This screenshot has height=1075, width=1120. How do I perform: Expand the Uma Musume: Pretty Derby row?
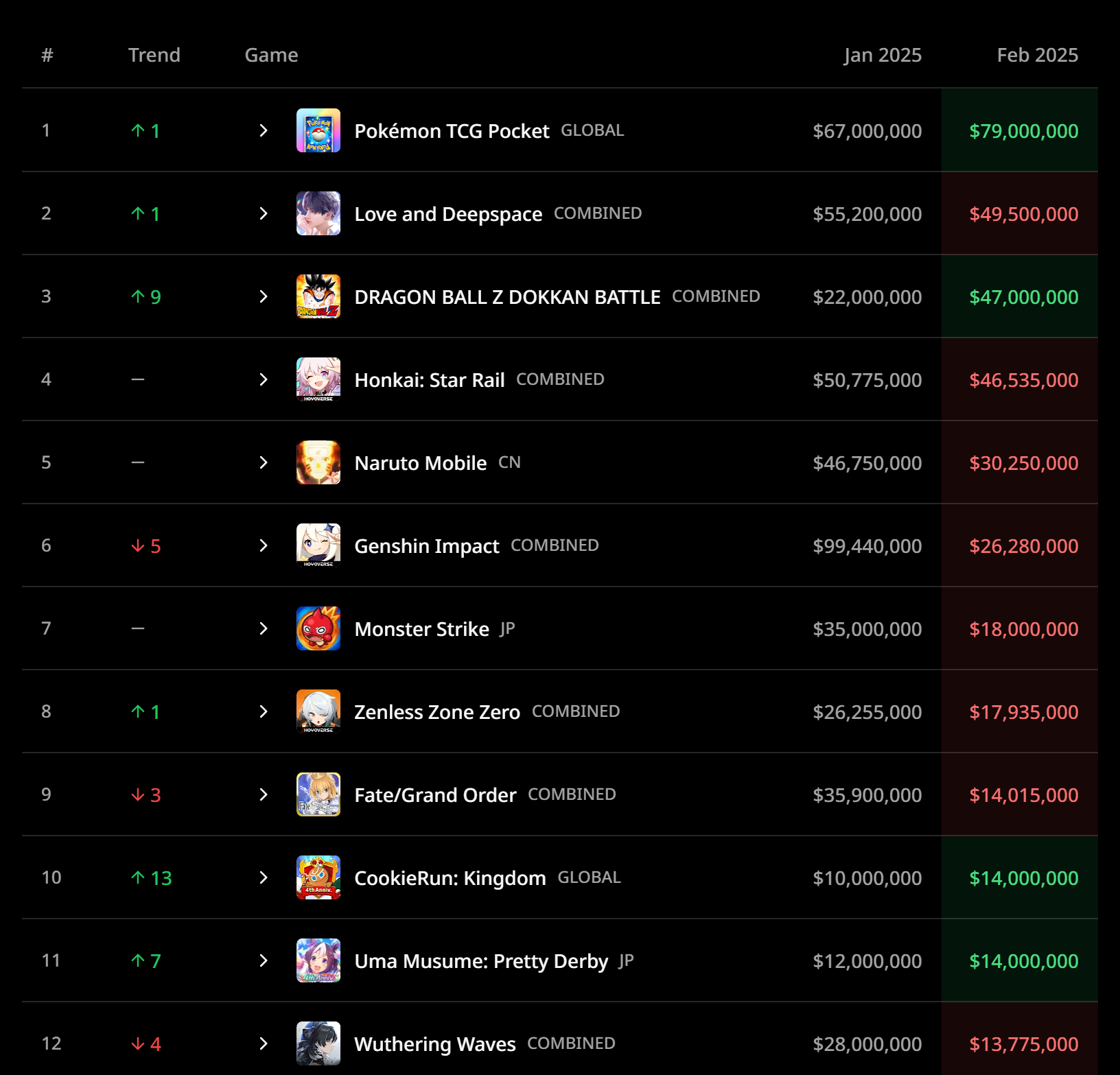[264, 960]
